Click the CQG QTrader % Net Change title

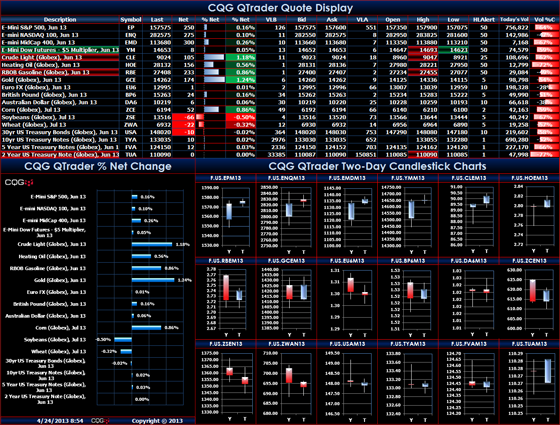98,166
